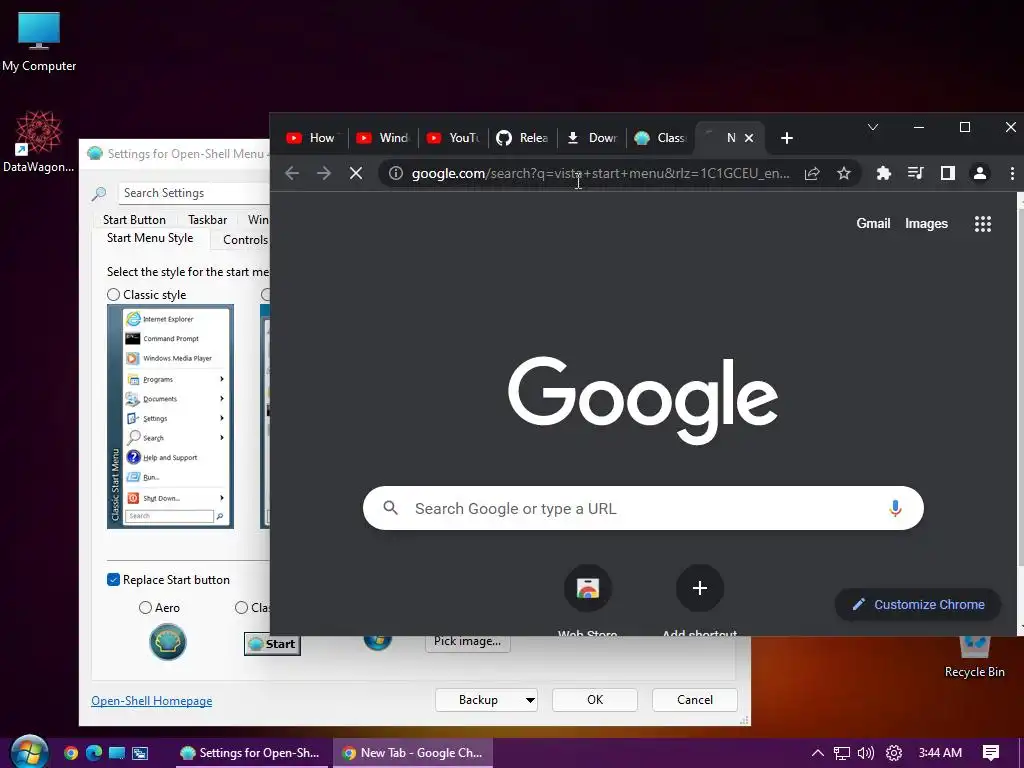Open the Google Images link
The height and width of the screenshot is (768, 1024).
click(926, 223)
